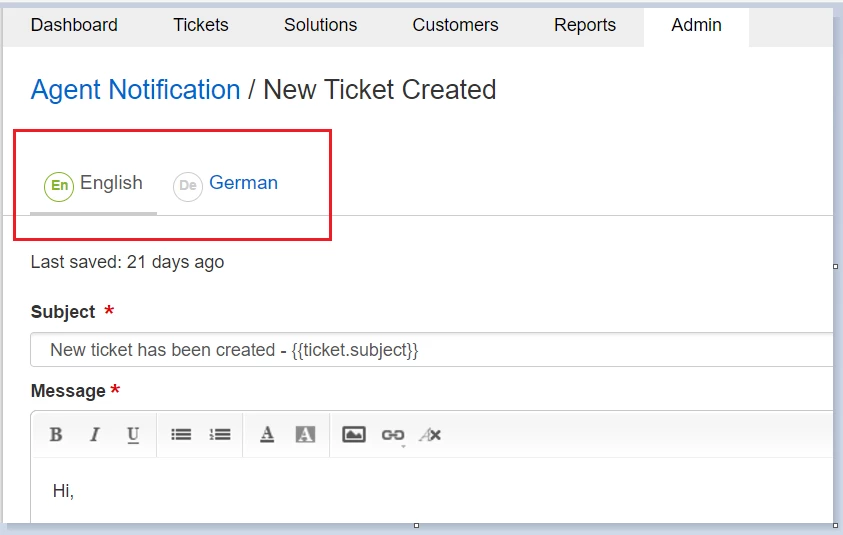Insert an image into the message
This screenshot has height=535, width=843.
pyautogui.click(x=354, y=434)
